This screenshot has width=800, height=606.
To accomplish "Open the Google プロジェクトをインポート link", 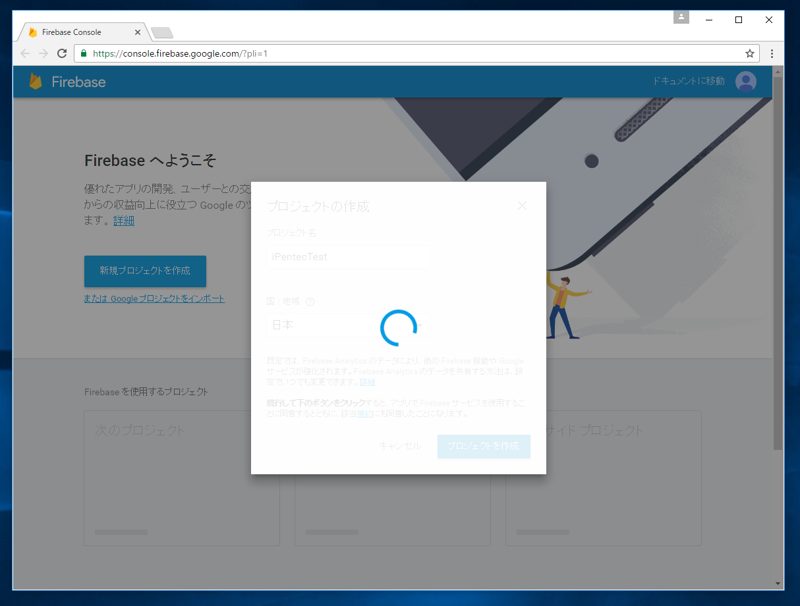I will pyautogui.click(x=154, y=299).
